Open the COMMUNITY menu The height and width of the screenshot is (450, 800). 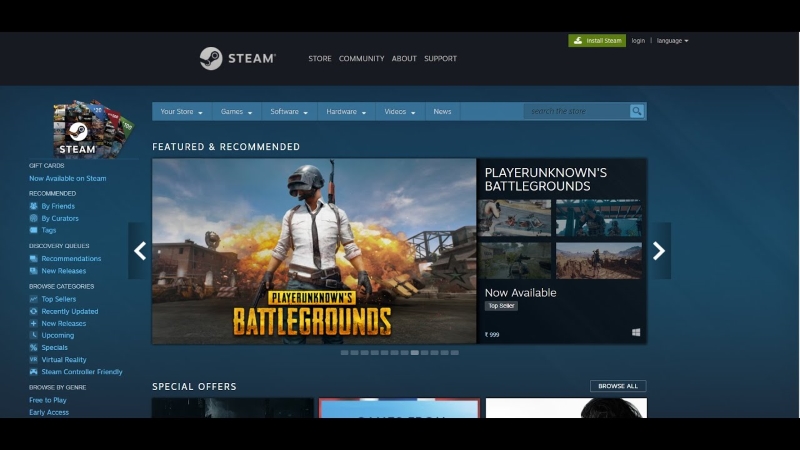point(362,59)
